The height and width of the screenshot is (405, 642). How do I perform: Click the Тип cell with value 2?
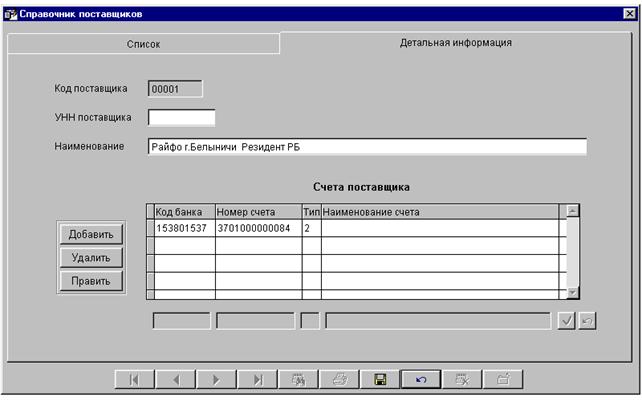click(x=312, y=228)
